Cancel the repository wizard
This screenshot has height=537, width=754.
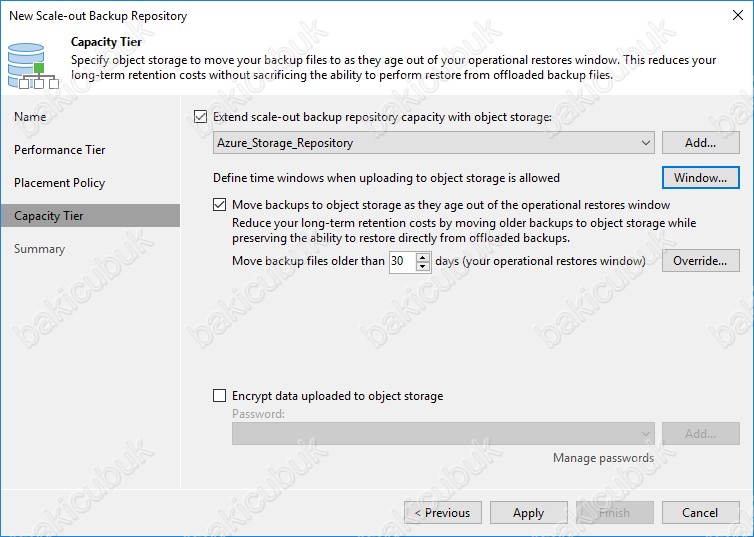[701, 513]
